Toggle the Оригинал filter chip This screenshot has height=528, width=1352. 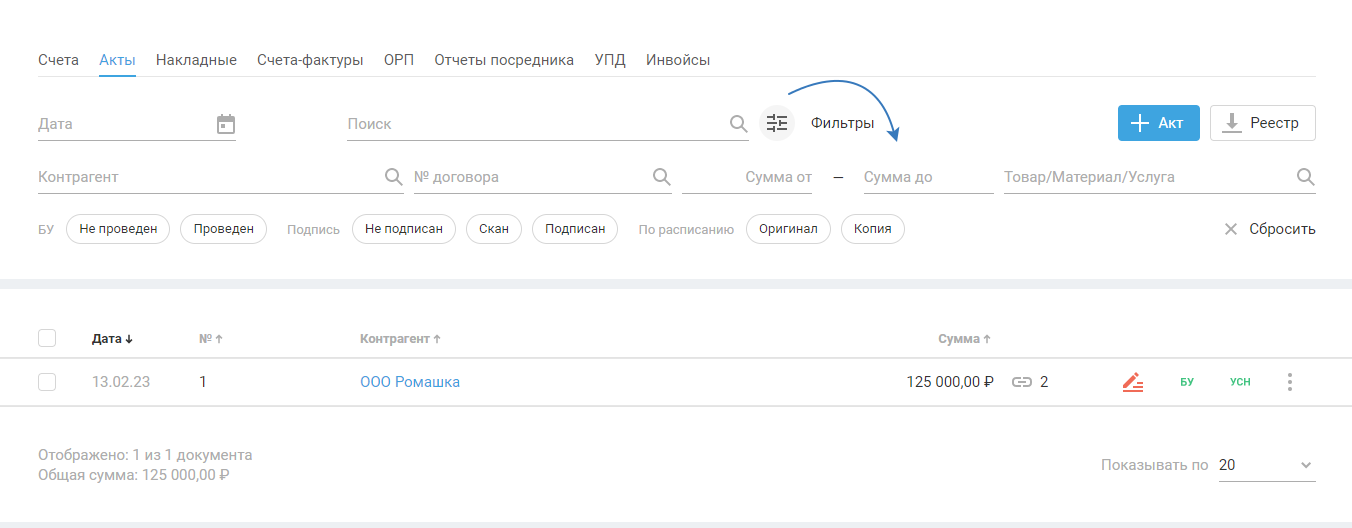pos(788,229)
